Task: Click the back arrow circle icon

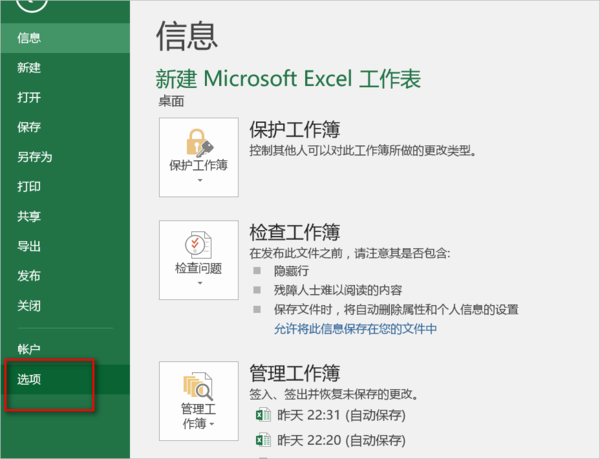Action: (32, 3)
